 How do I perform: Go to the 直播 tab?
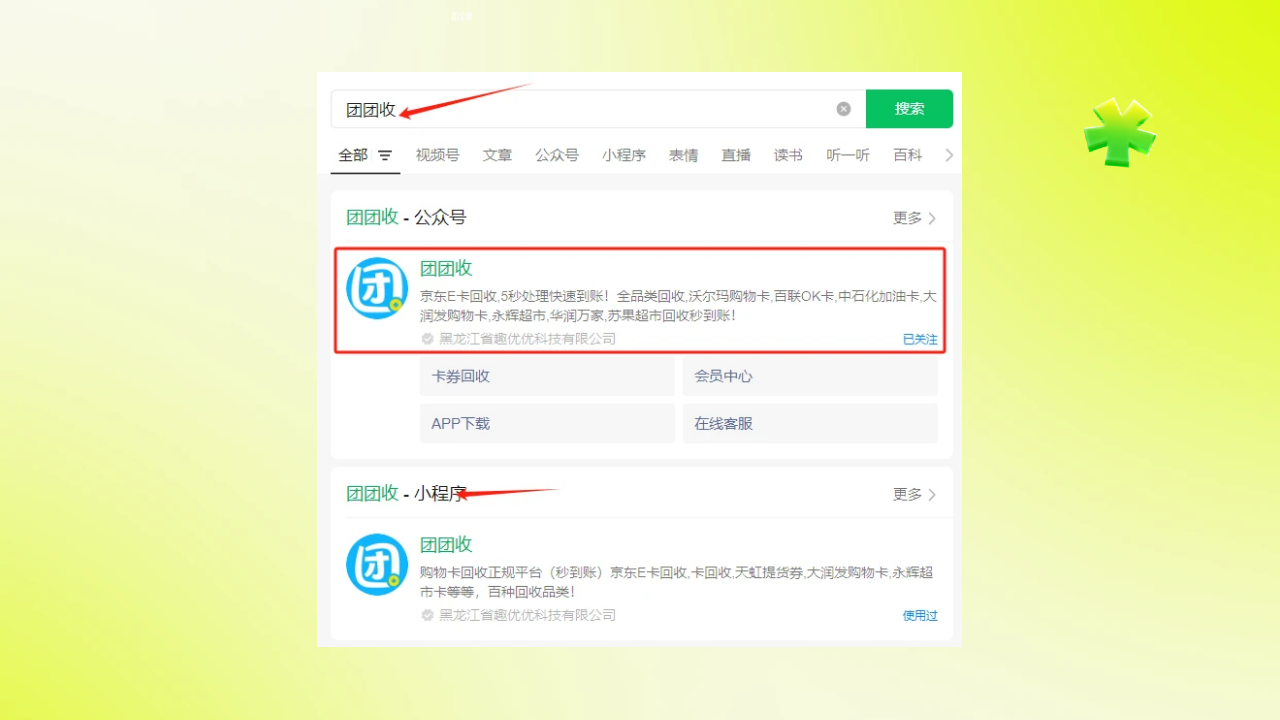click(x=736, y=155)
